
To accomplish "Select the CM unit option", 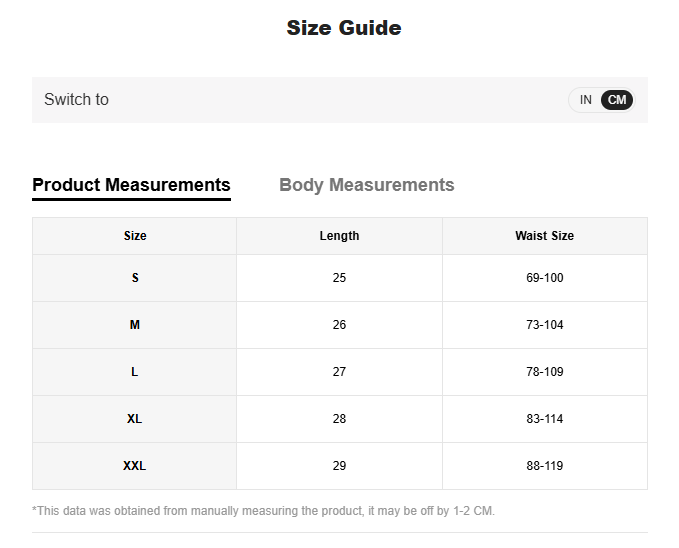I will click(x=617, y=100).
